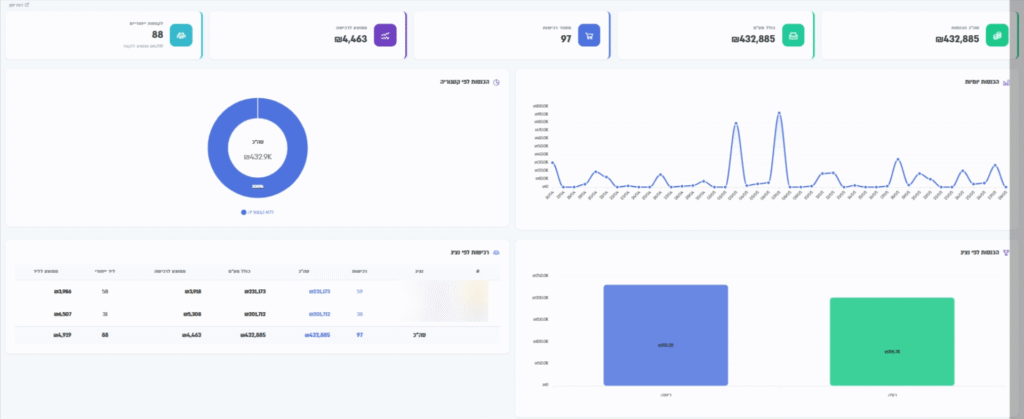Click the blue 97 purchases link in totals row
The width and height of the screenshot is (1024, 419).
[x=359, y=335]
